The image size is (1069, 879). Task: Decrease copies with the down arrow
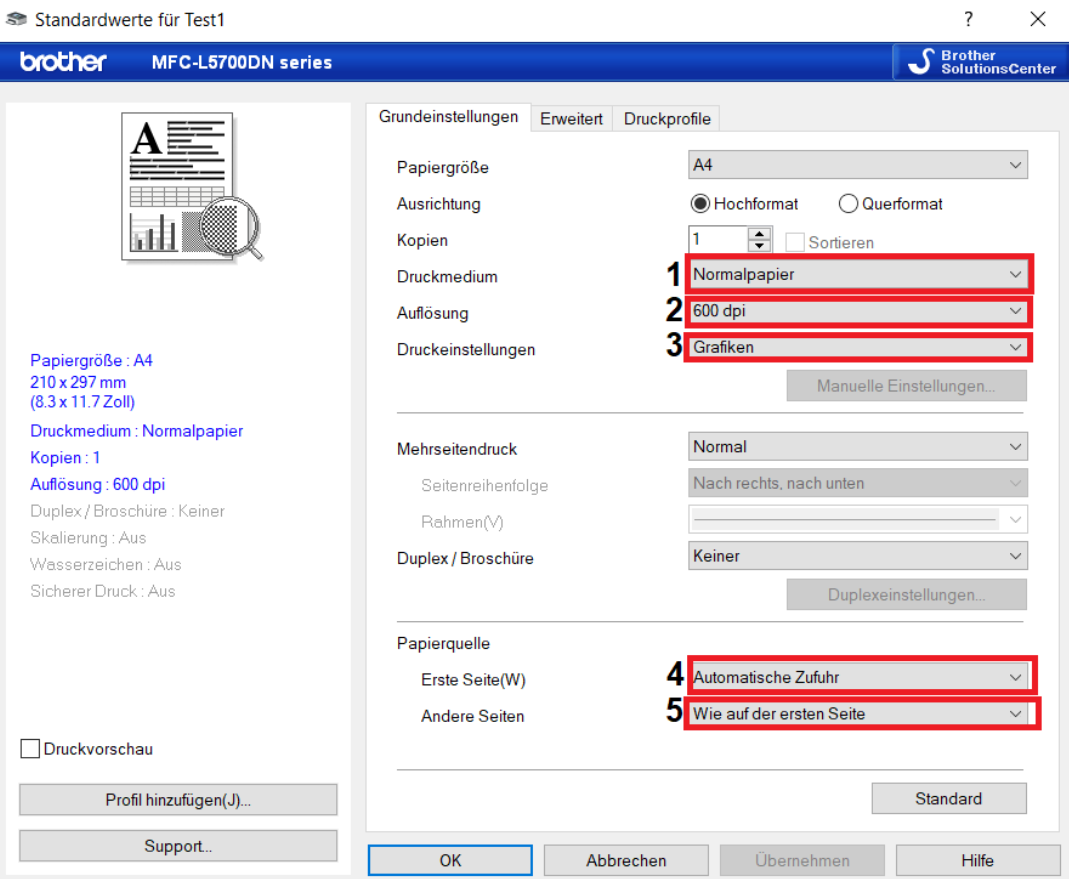coord(759,245)
